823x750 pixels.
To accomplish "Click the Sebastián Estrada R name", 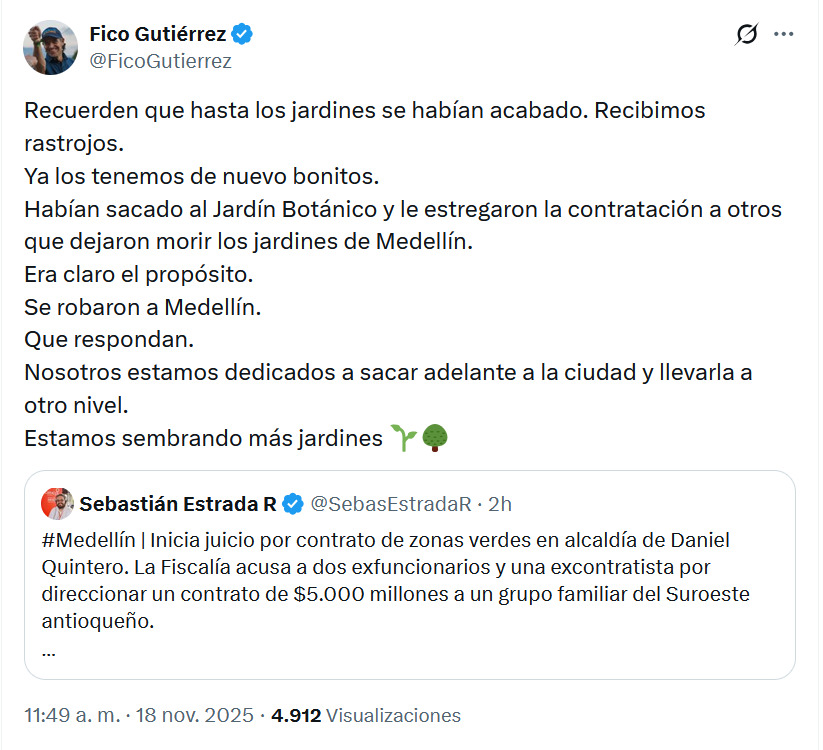I will (x=178, y=504).
